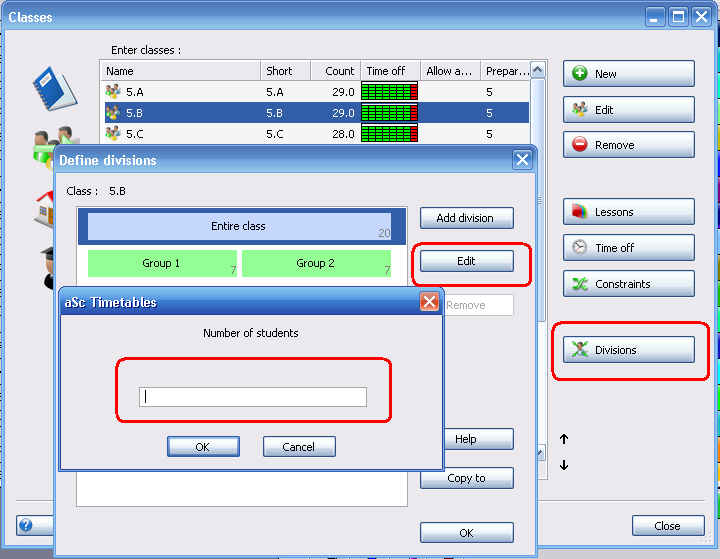The image size is (720, 559).
Task: Close the aSc Timetables popup
Action: pyautogui.click(x=429, y=302)
